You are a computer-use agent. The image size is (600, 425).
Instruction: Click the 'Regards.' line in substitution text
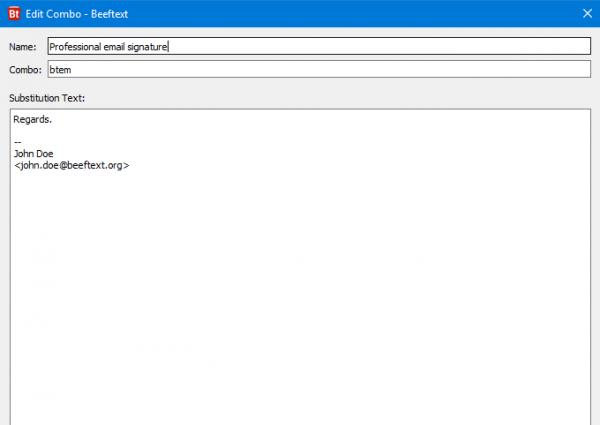pyautogui.click(x=33, y=119)
